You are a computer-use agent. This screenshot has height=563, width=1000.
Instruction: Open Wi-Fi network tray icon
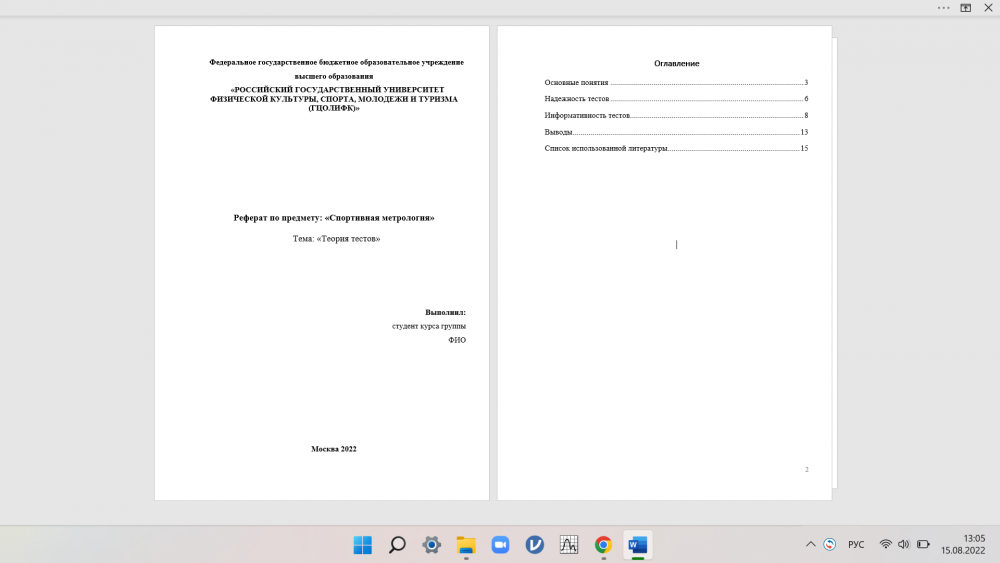coord(885,544)
